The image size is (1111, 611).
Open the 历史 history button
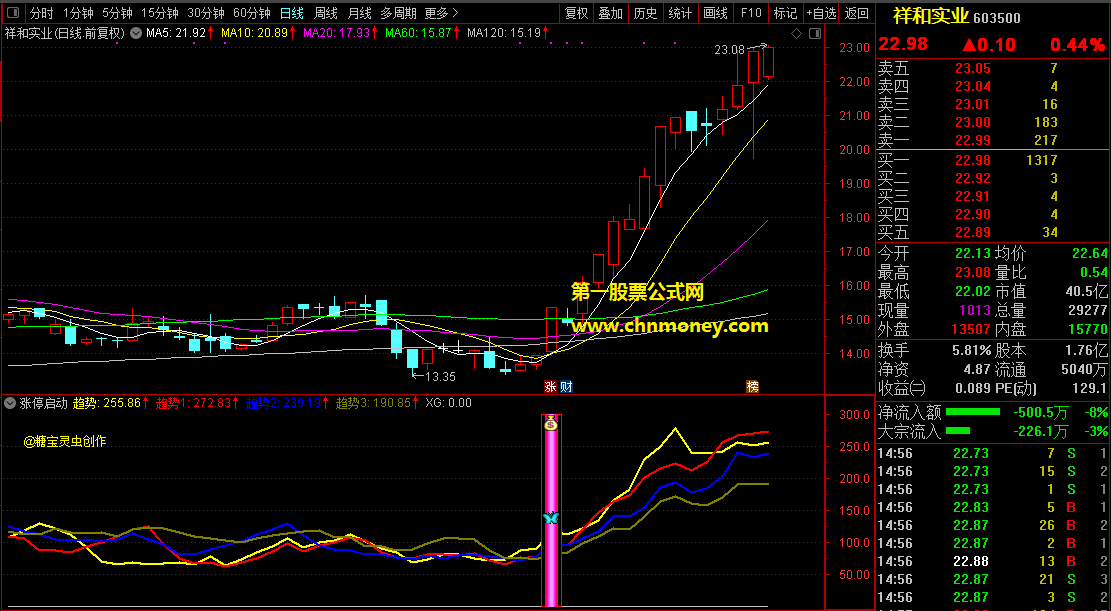point(645,13)
